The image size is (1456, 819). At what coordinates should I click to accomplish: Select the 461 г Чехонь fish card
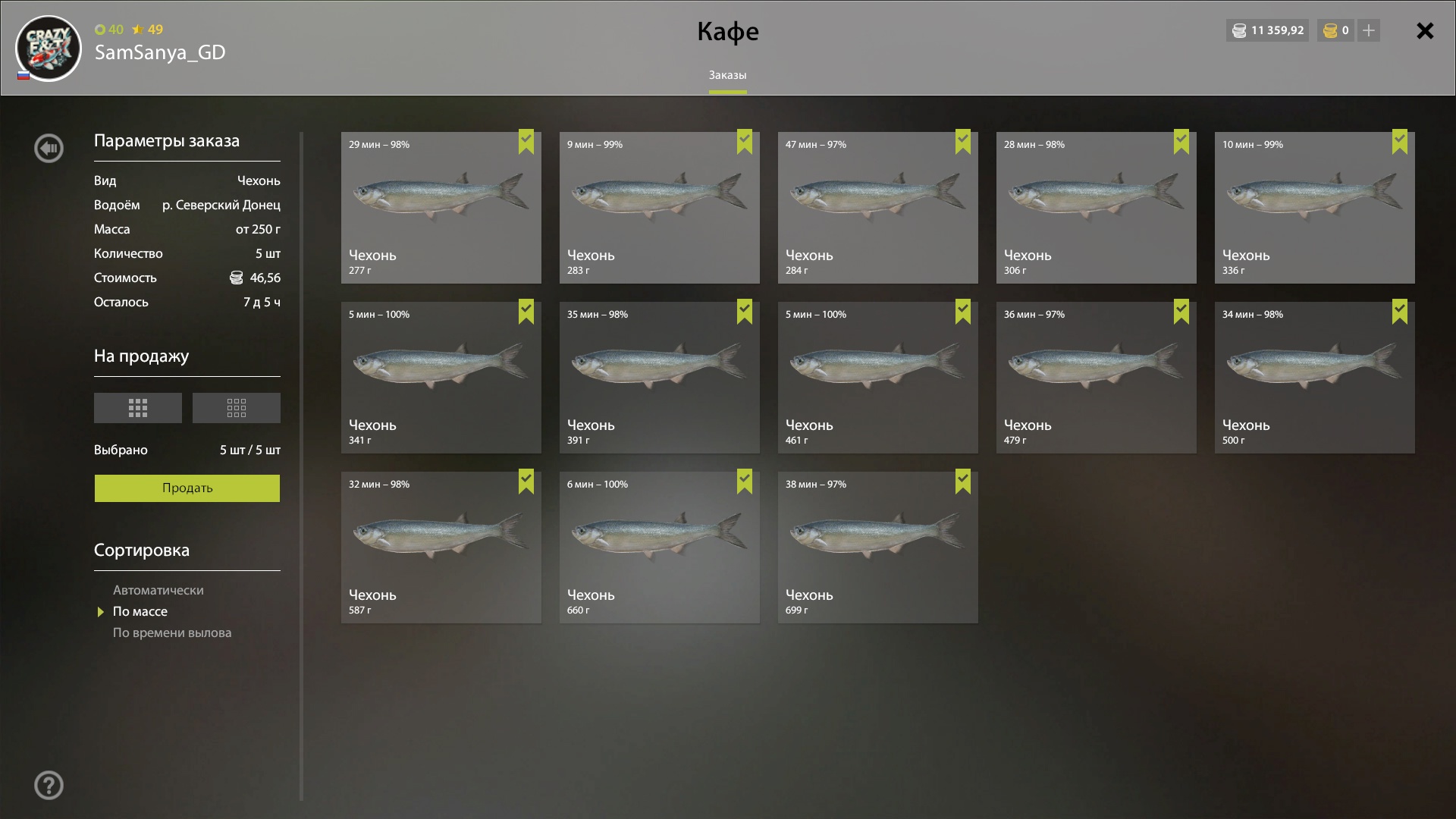coord(878,378)
